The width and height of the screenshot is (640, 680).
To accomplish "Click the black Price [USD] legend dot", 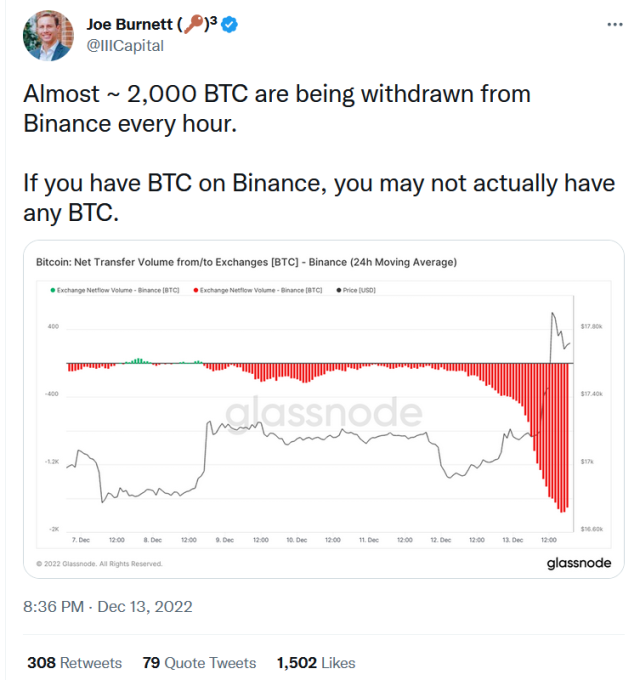I will point(339,290).
